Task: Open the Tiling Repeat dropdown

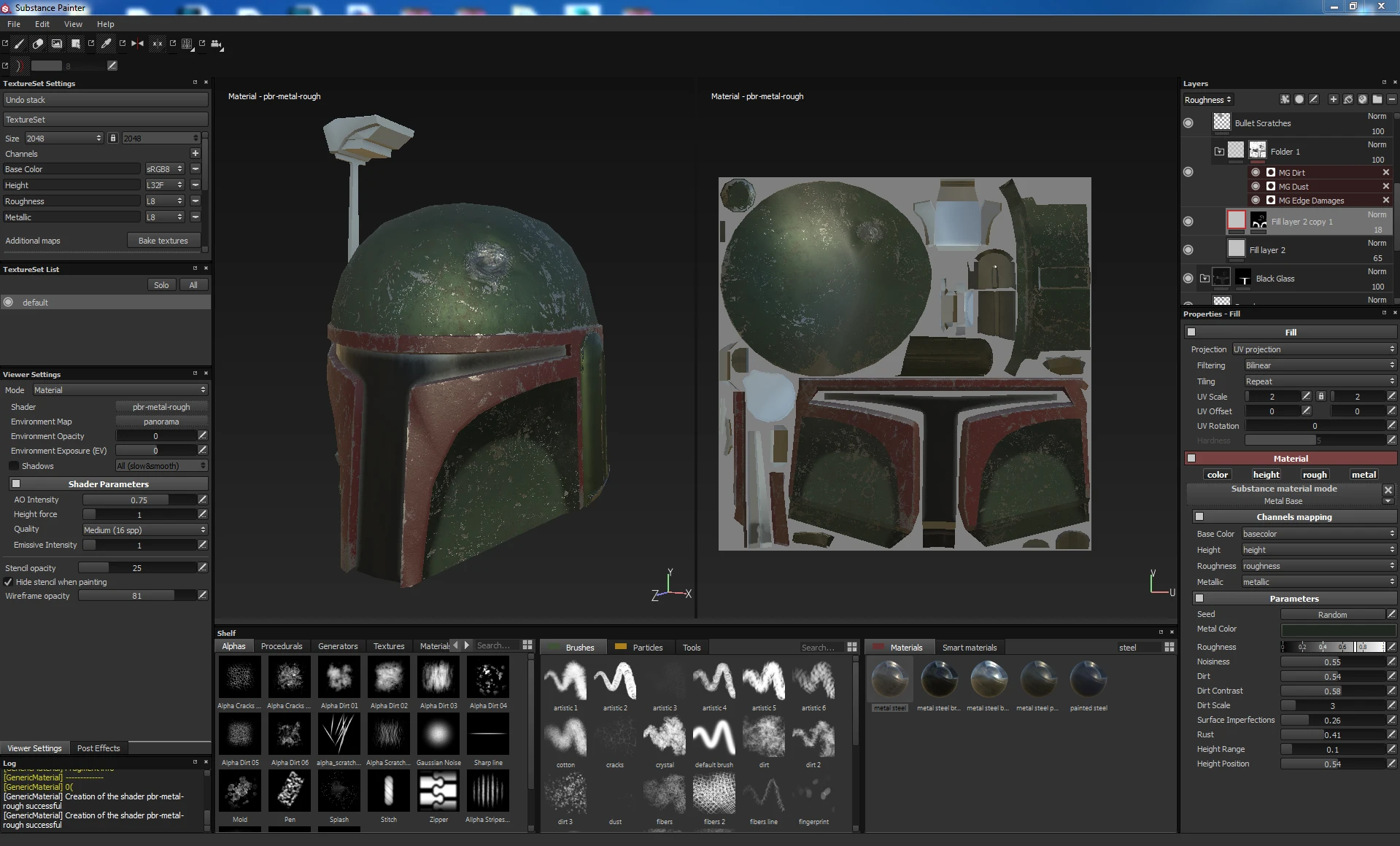Action: [x=1320, y=381]
